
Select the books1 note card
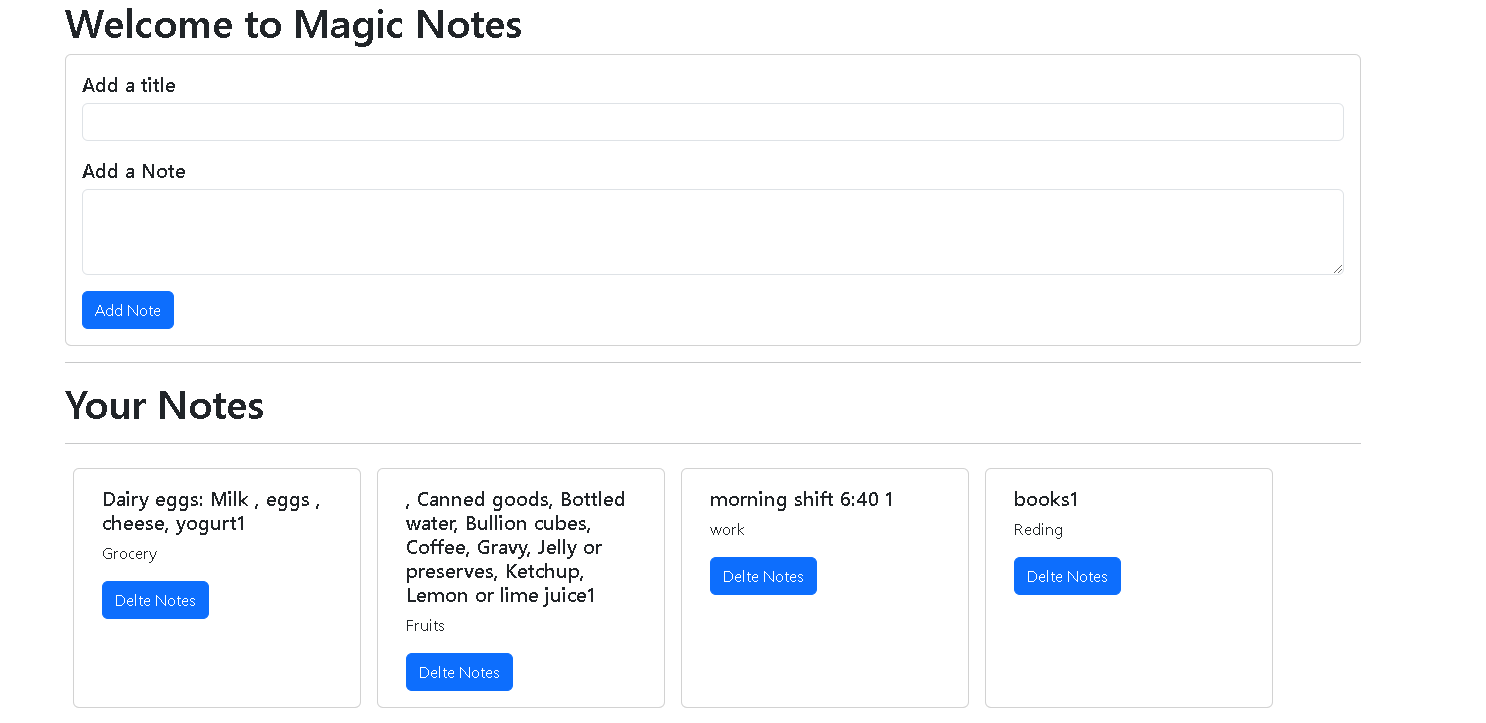(1128, 650)
